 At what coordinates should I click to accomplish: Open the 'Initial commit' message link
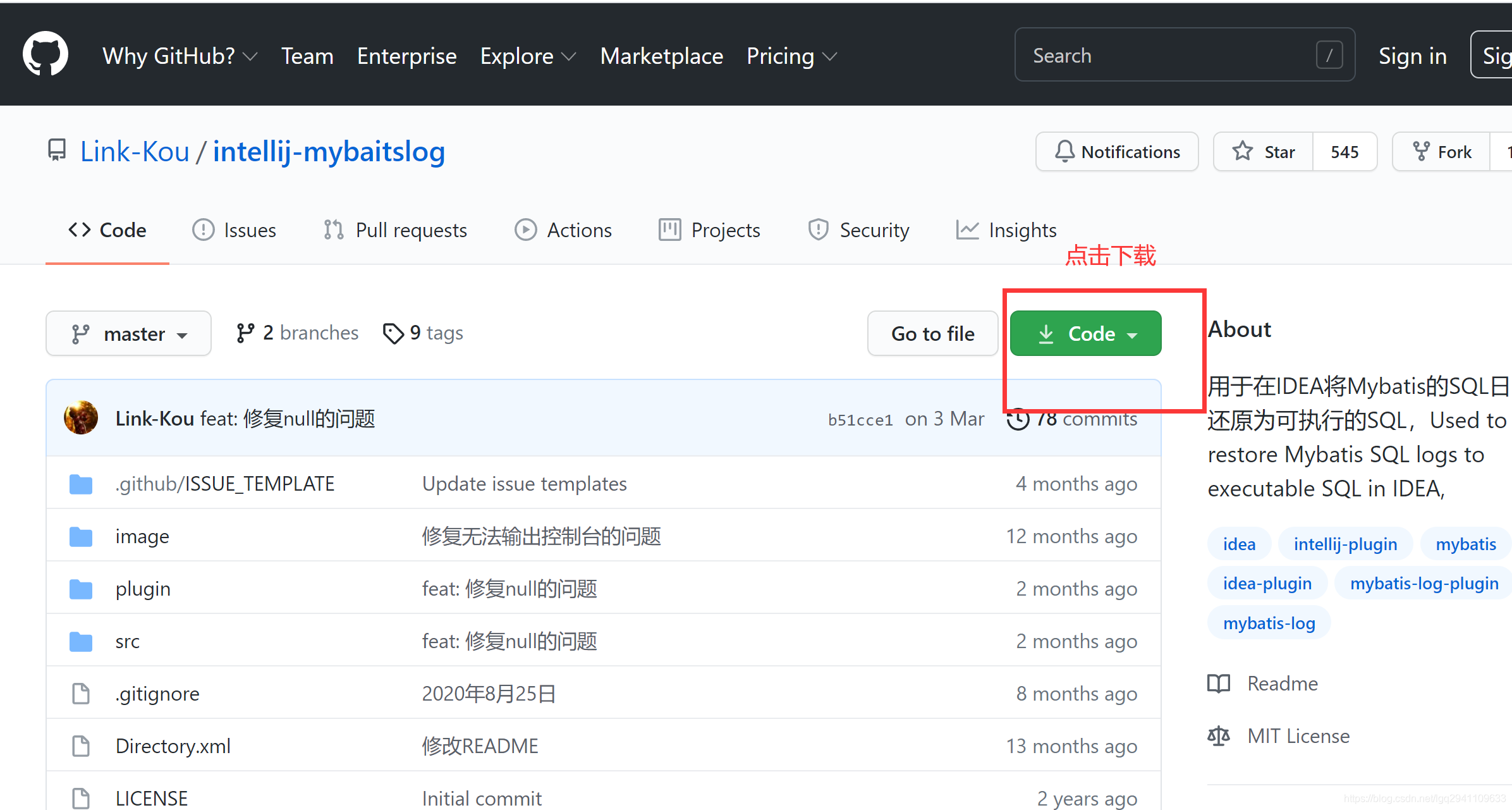tap(482, 799)
